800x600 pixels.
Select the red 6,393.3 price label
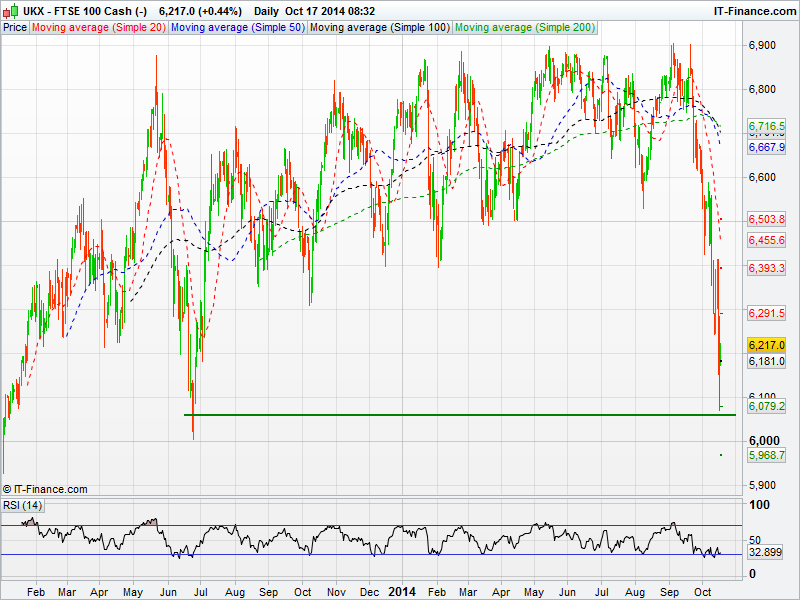pyautogui.click(x=766, y=268)
